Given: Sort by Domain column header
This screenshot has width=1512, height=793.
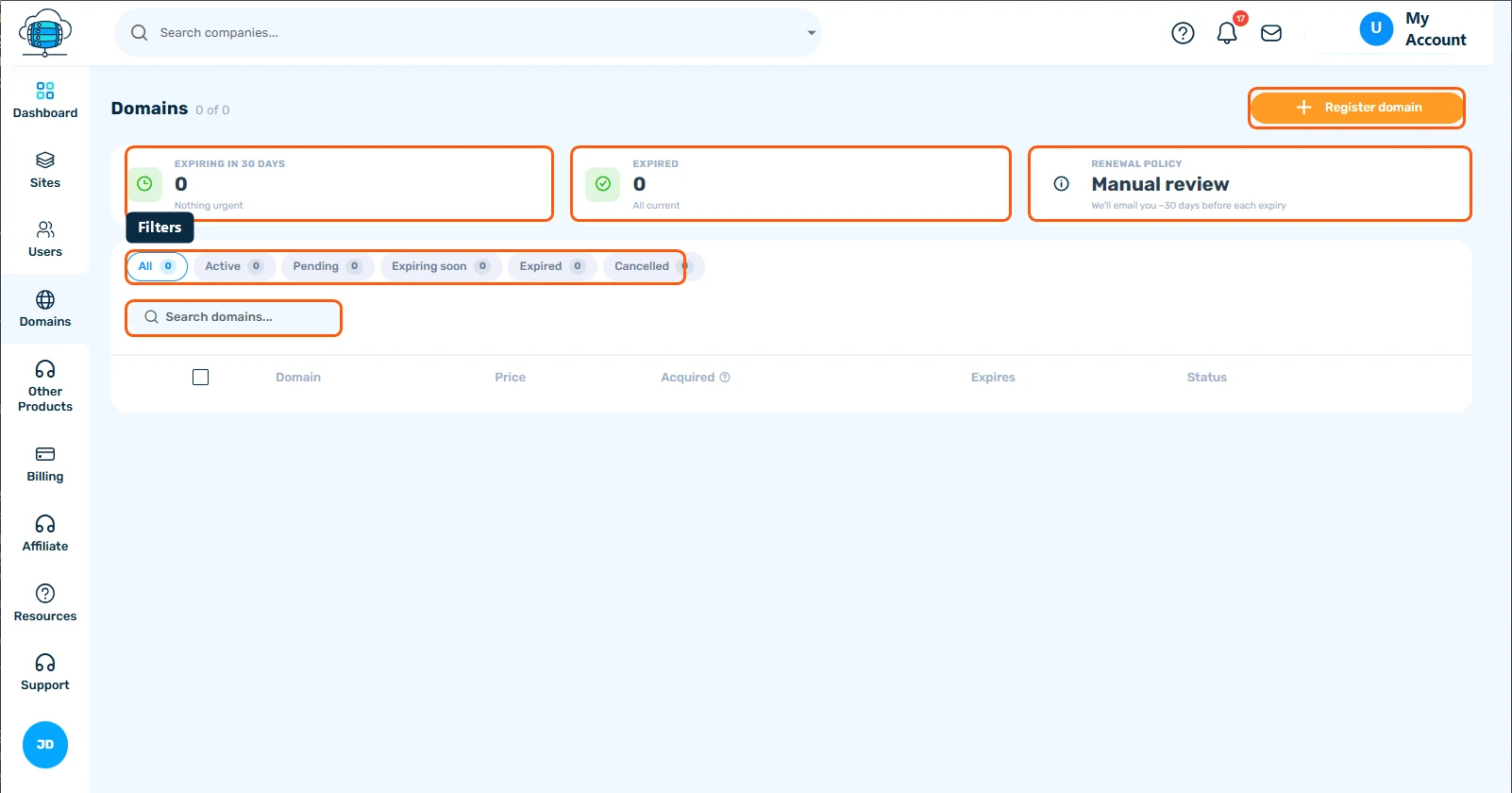Looking at the screenshot, I should 298,377.
